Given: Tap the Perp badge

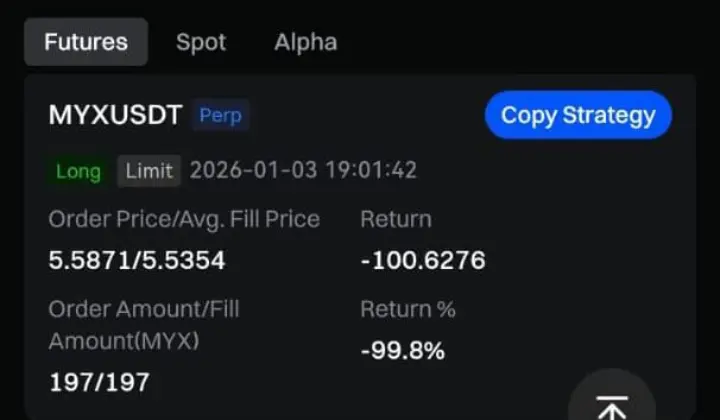Looking at the screenshot, I should 220,116.
